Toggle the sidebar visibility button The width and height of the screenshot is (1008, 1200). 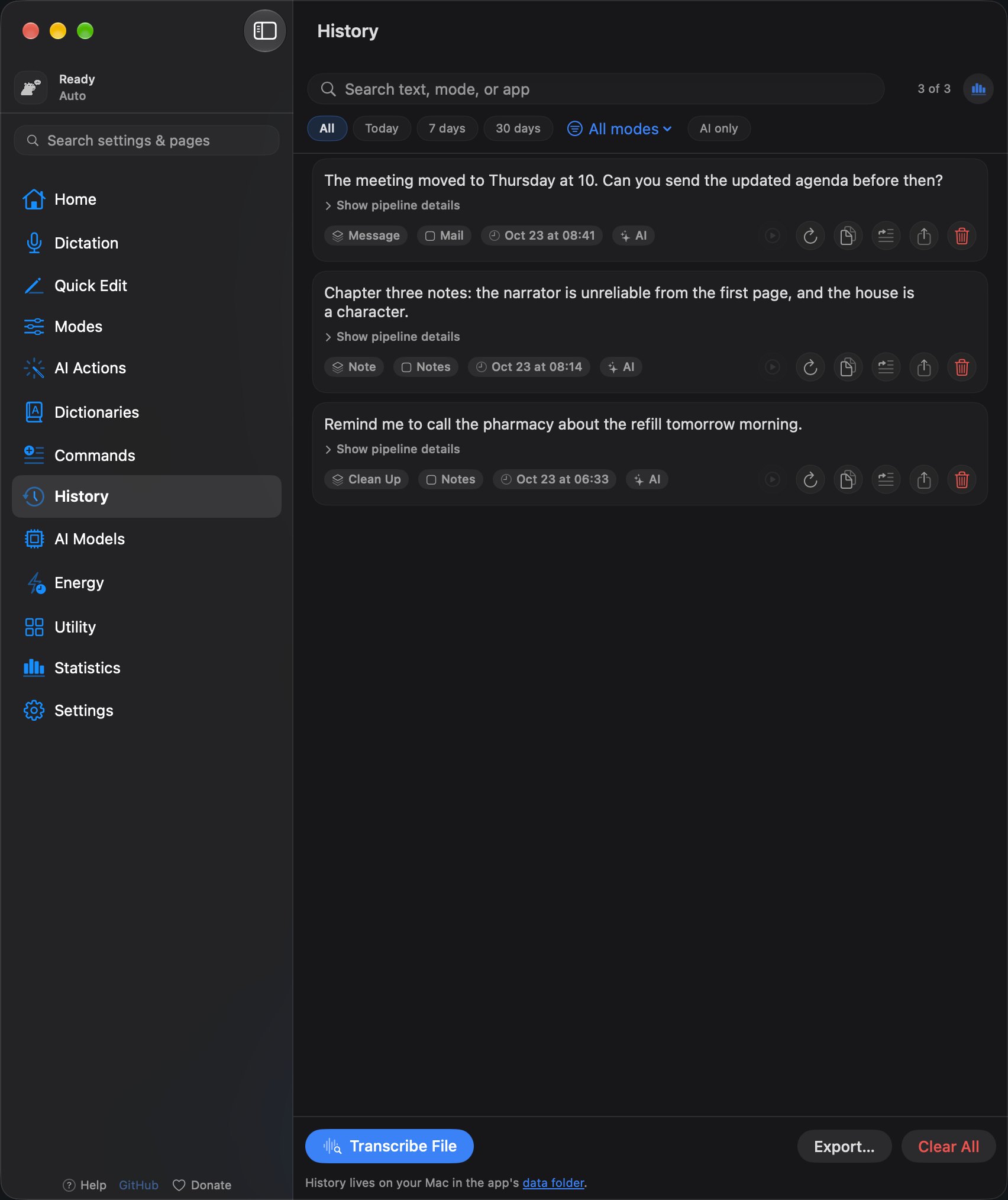[x=264, y=31]
